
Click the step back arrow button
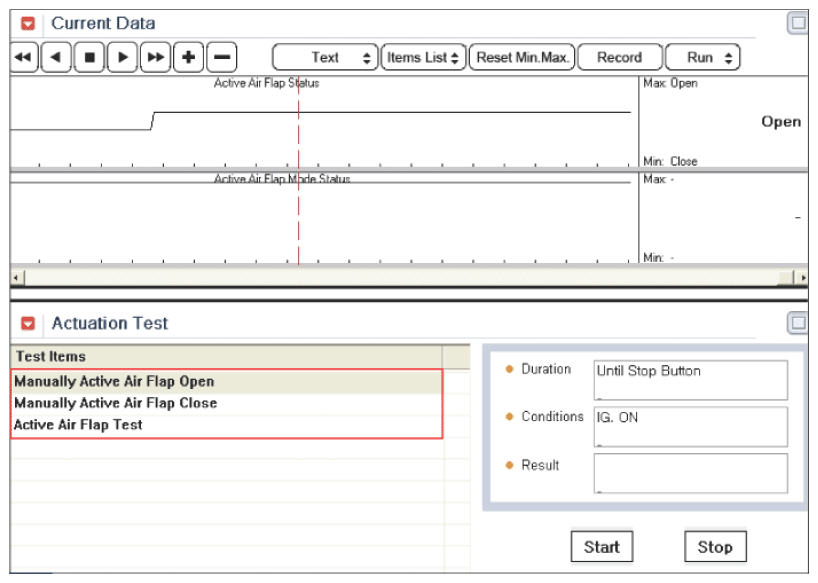pyautogui.click(x=56, y=57)
